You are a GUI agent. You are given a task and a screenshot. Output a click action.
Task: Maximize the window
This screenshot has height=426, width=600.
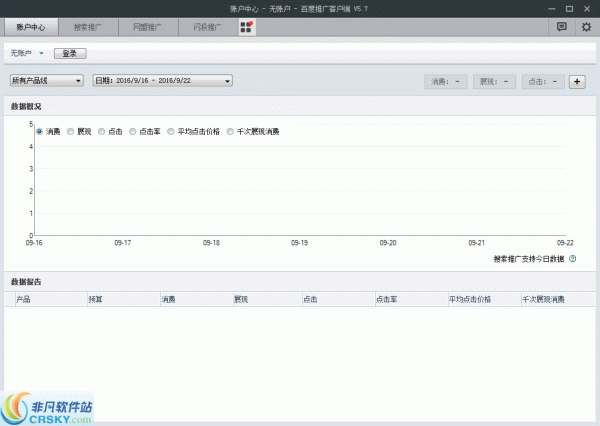click(569, 9)
